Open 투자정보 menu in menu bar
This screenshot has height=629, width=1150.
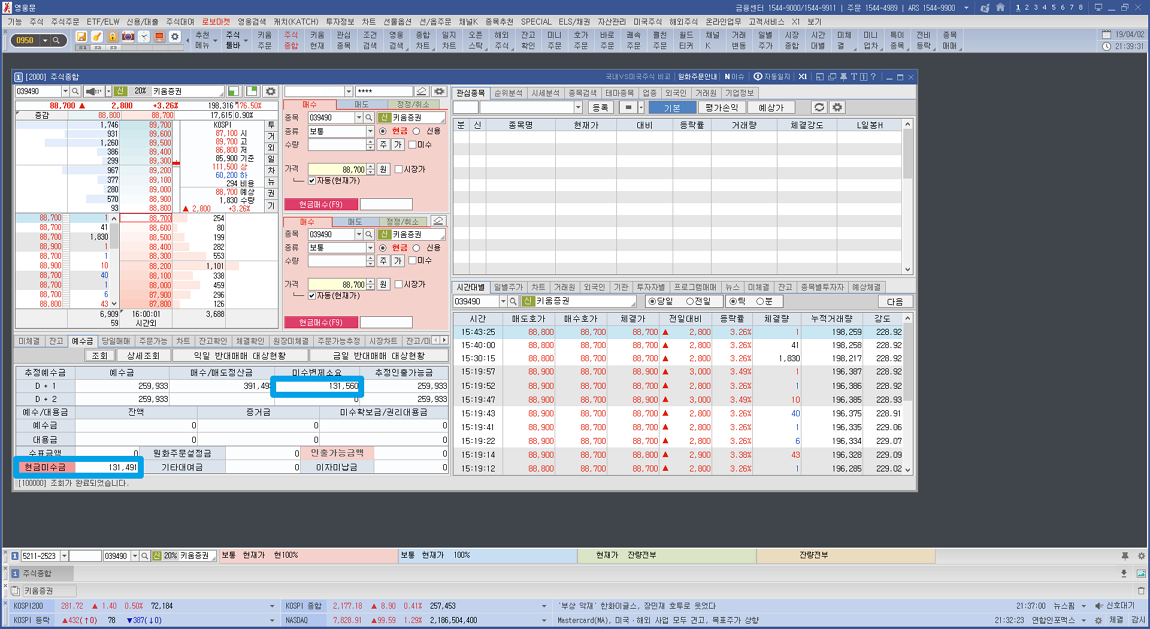pyautogui.click(x=340, y=22)
